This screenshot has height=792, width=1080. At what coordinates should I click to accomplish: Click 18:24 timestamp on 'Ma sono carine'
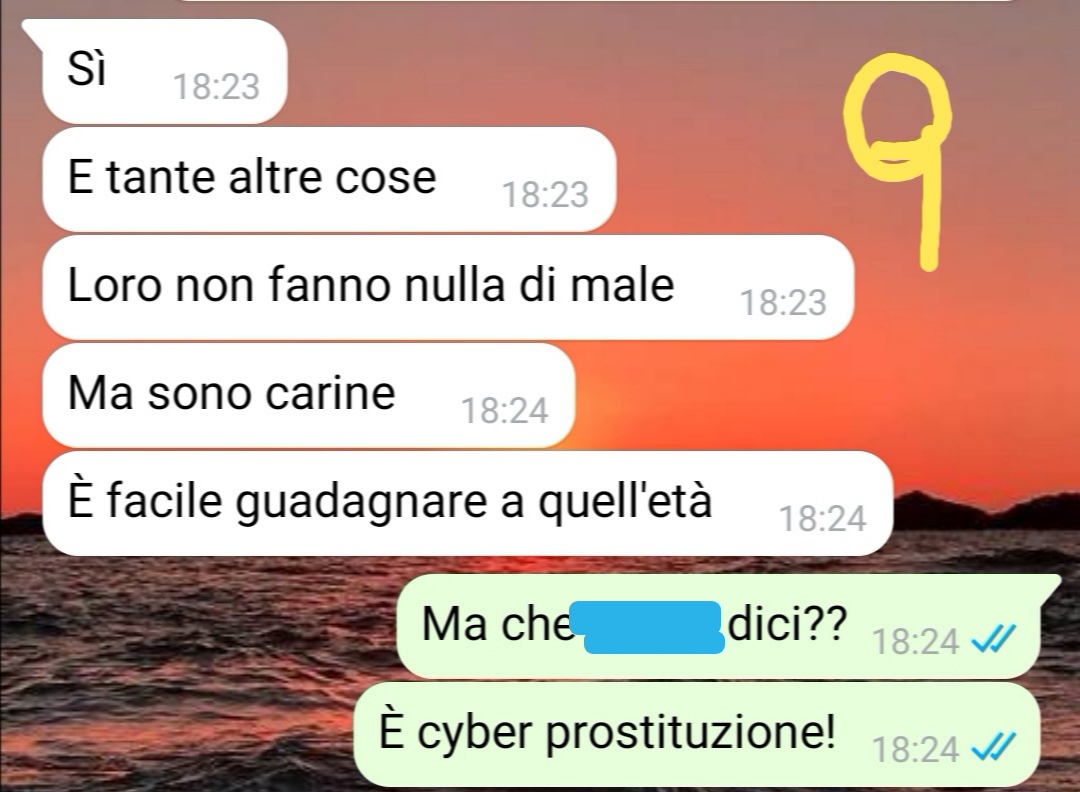click(x=504, y=411)
